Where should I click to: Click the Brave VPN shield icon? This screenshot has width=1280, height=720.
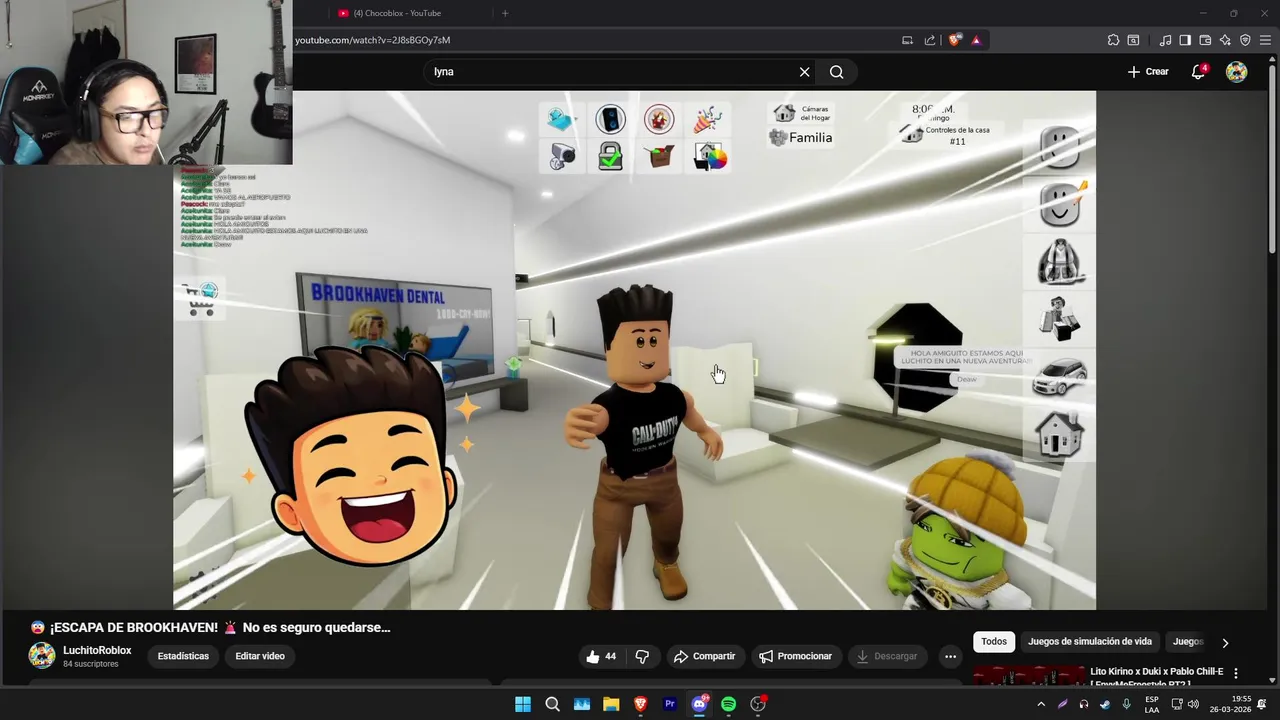tap(1245, 40)
